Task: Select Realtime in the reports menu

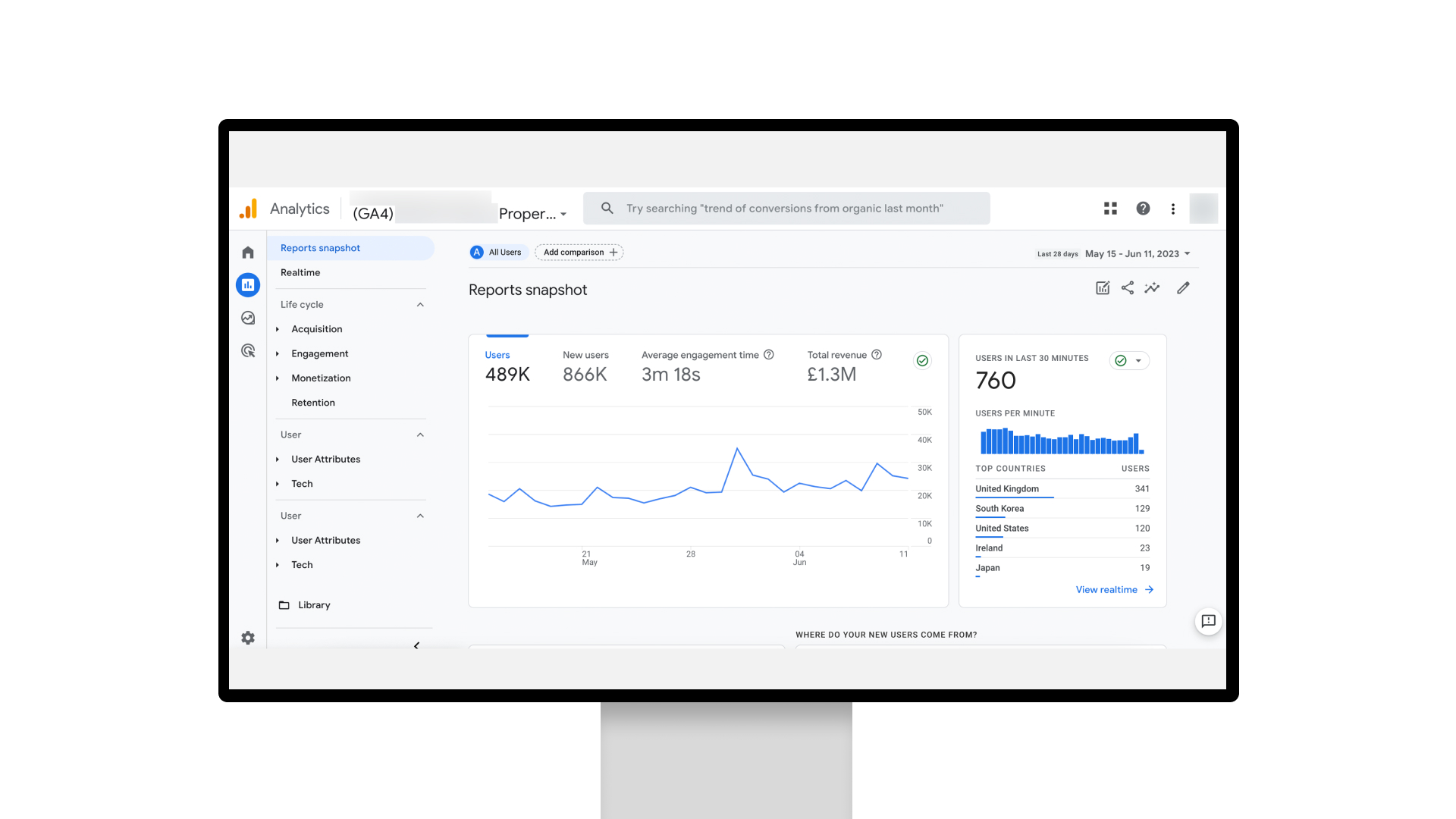Action: point(300,272)
